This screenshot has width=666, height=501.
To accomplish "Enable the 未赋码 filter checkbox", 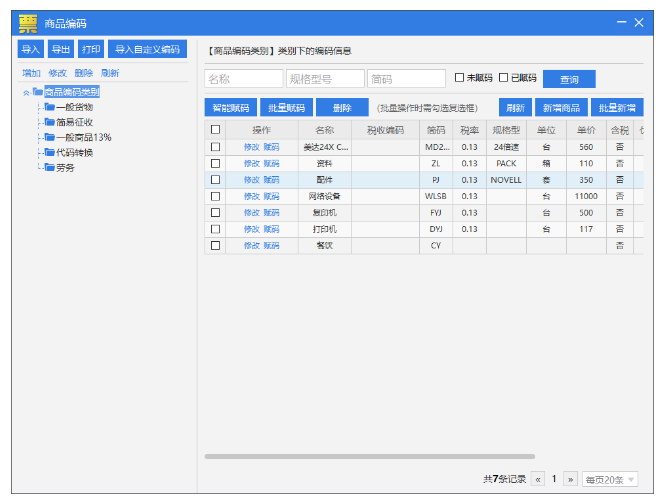I will tap(460, 78).
